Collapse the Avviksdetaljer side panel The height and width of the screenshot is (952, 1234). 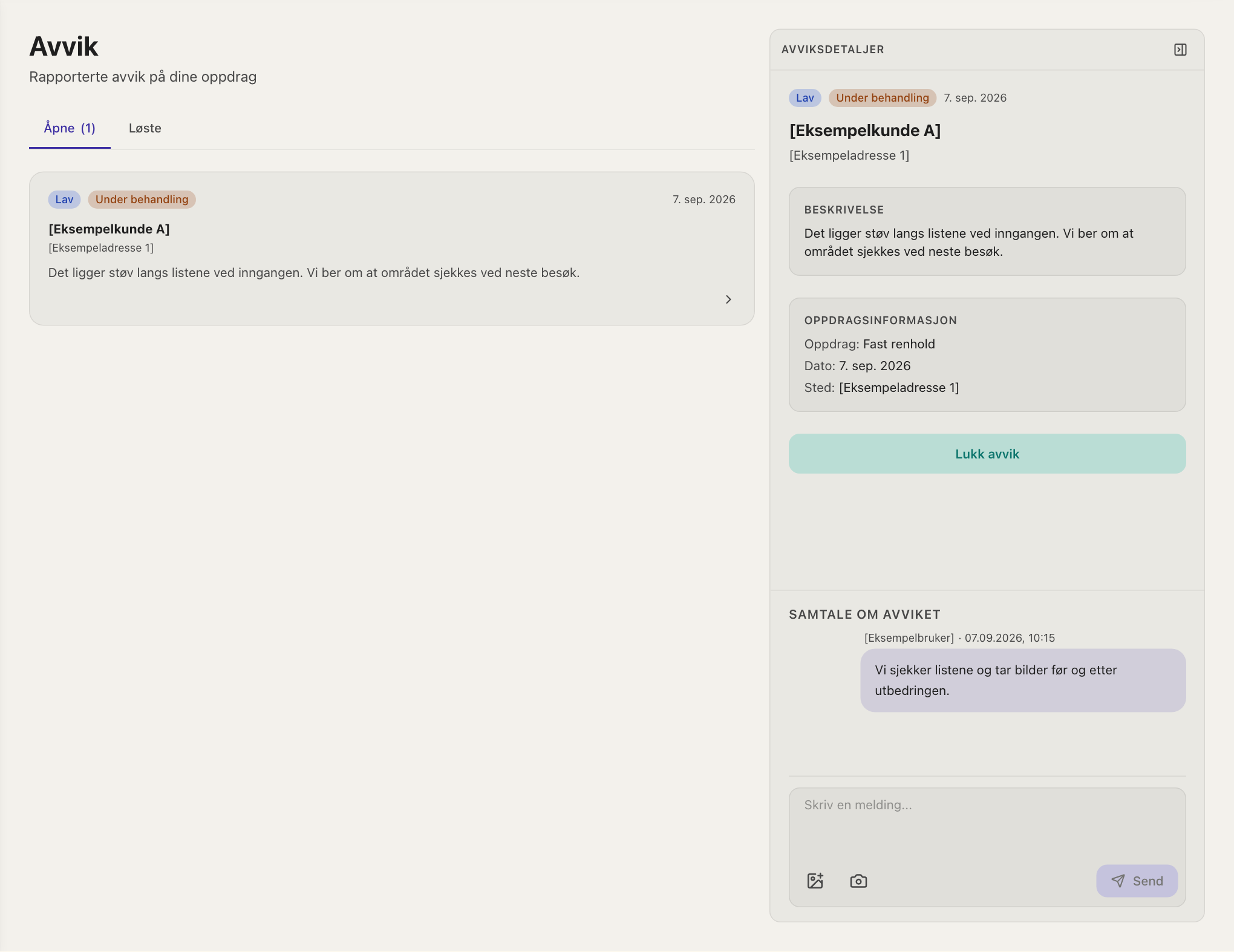[x=1180, y=50]
